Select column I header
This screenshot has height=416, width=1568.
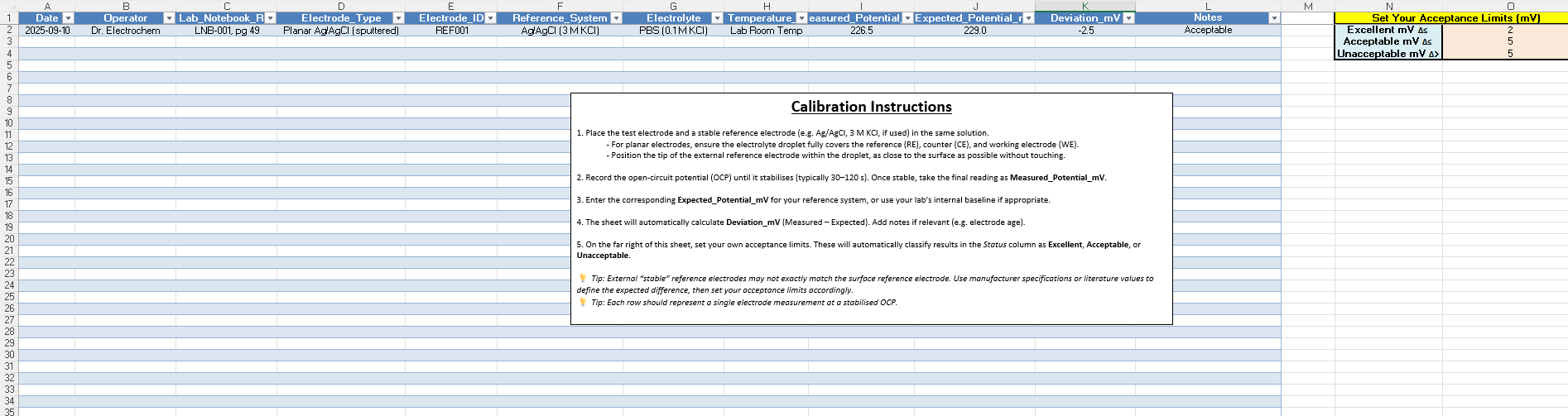coord(861,6)
